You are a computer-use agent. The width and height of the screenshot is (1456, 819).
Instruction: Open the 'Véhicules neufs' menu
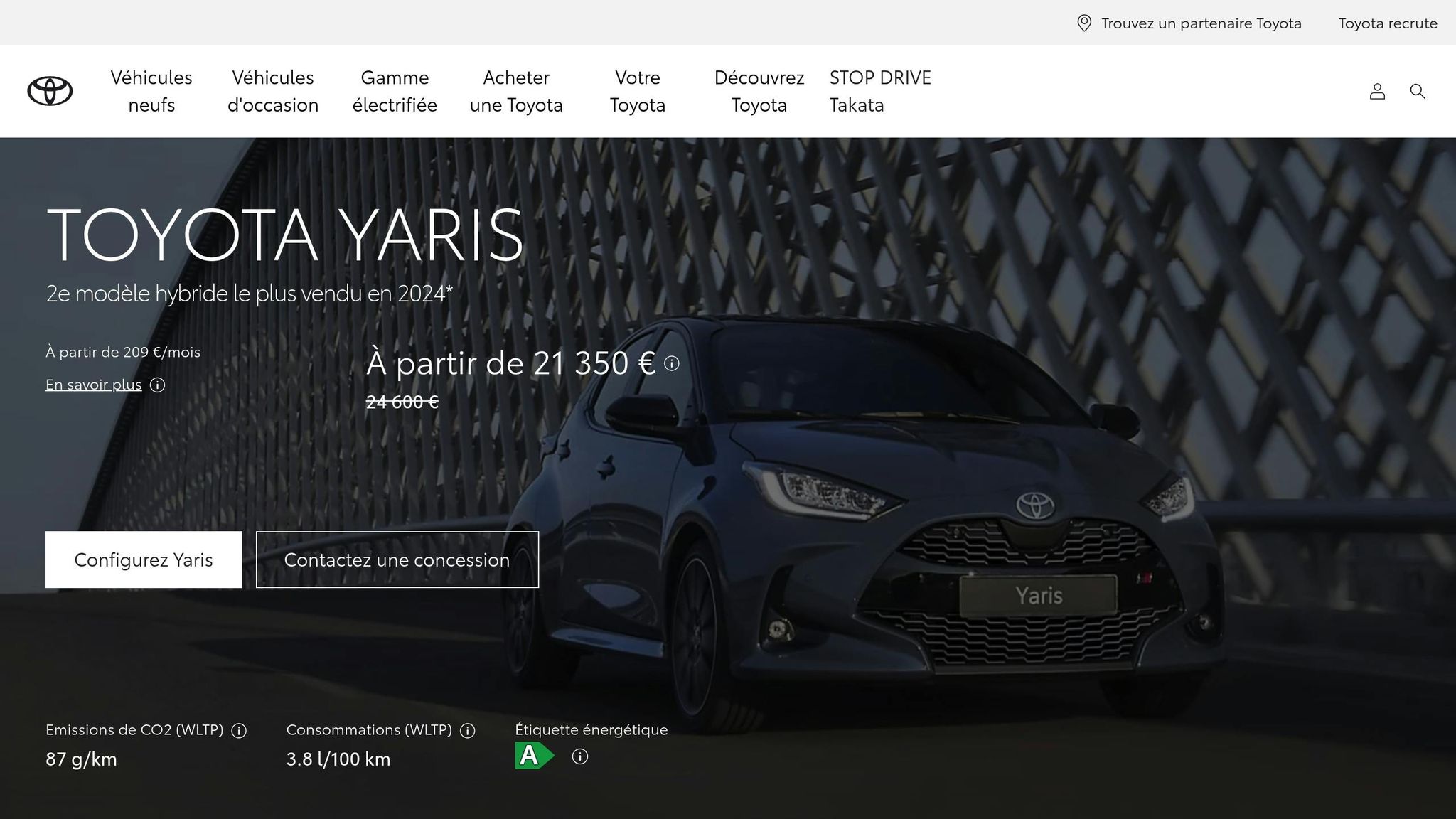151,91
